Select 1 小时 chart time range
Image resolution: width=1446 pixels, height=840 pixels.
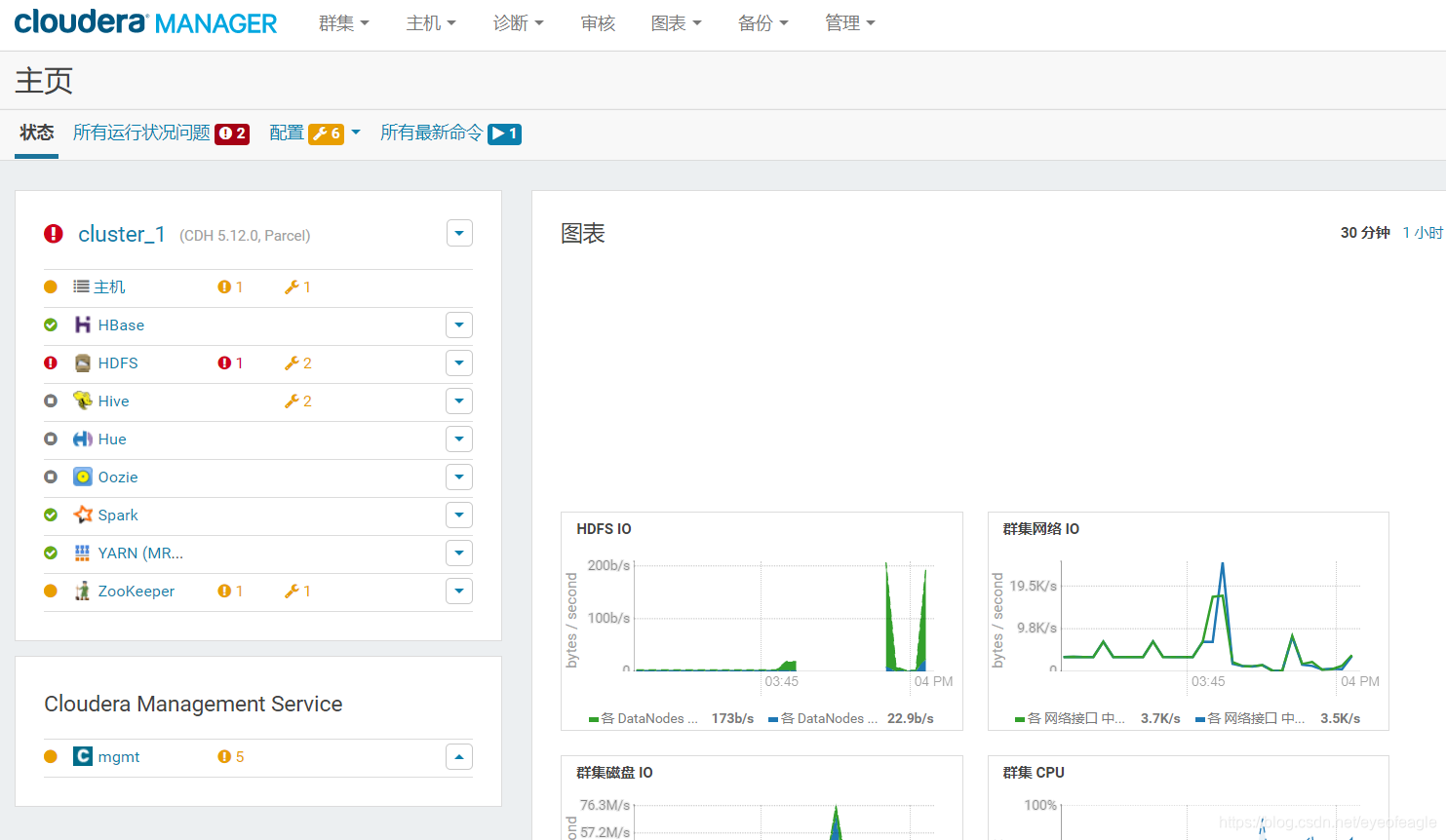click(x=1423, y=233)
